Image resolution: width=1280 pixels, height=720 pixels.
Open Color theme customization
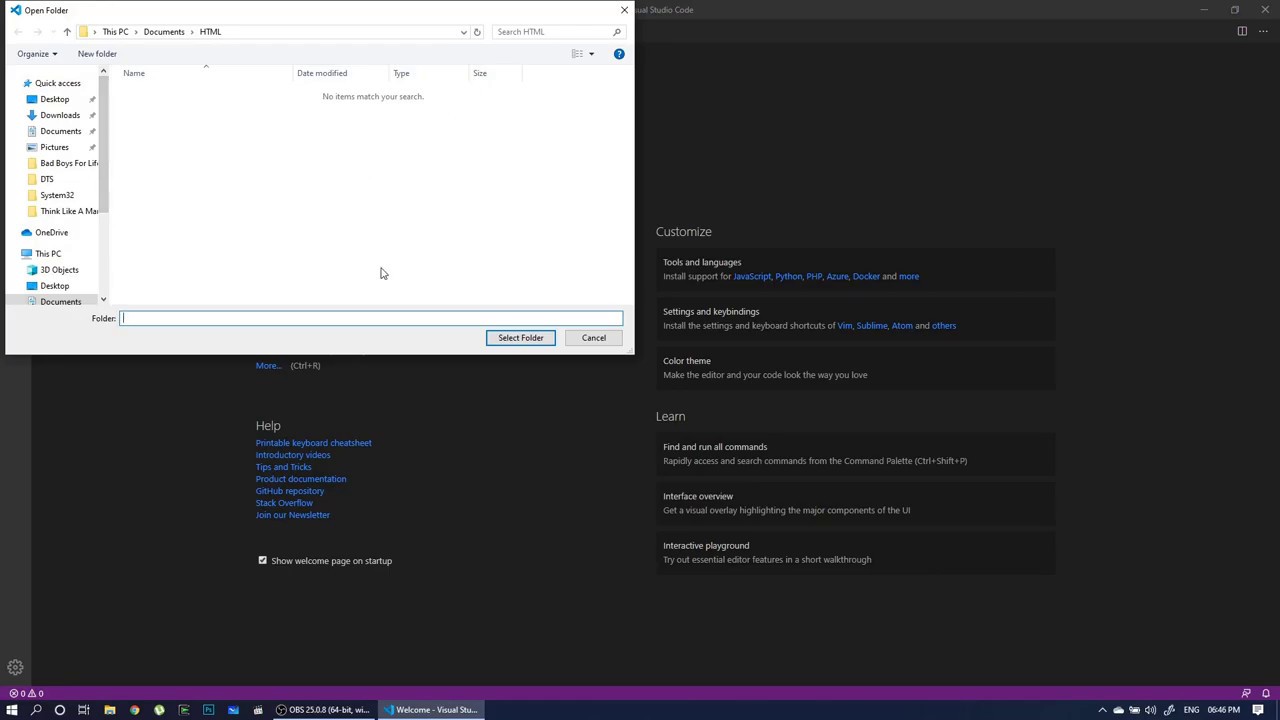[855, 368]
